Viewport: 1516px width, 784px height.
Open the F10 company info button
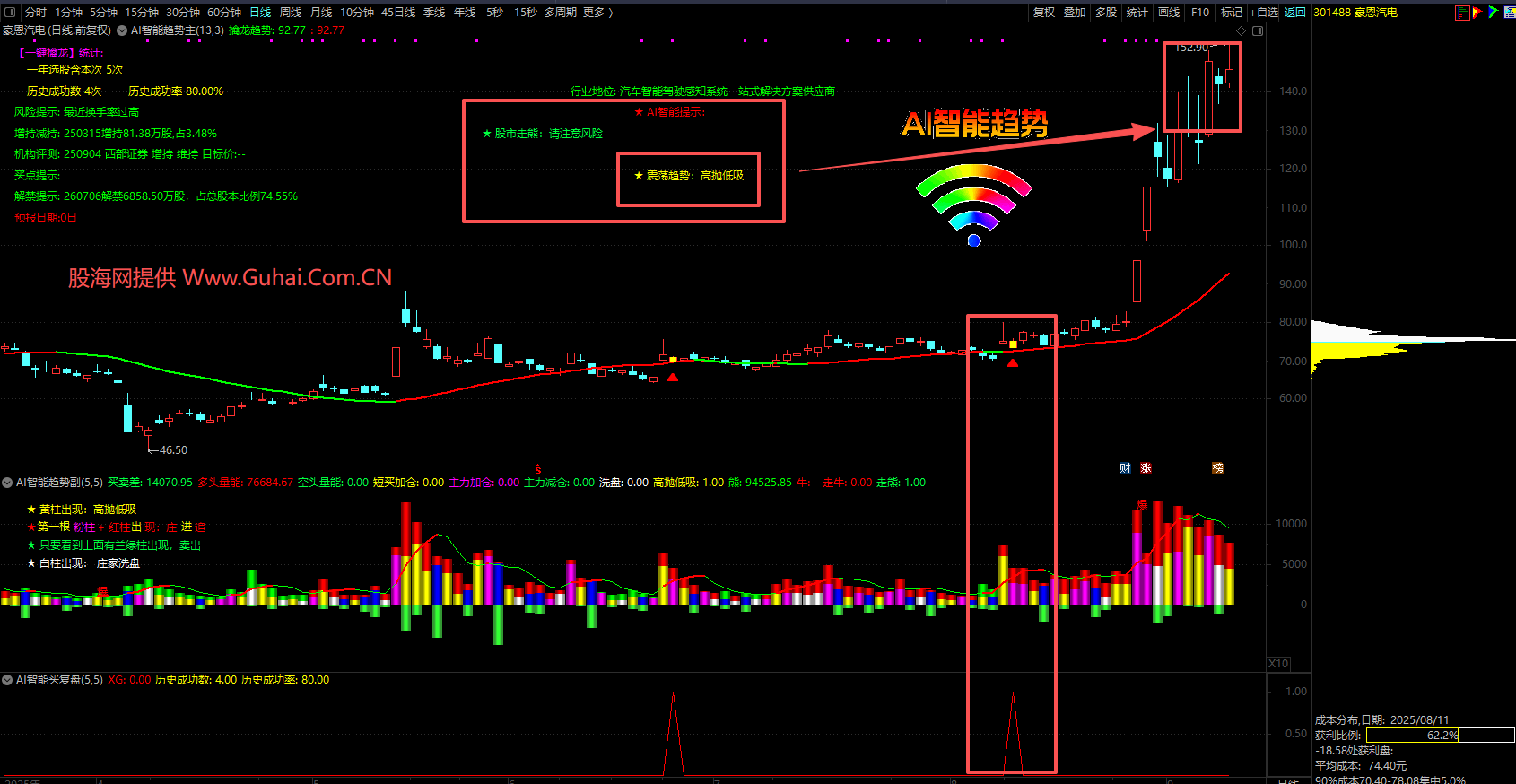click(x=1200, y=13)
